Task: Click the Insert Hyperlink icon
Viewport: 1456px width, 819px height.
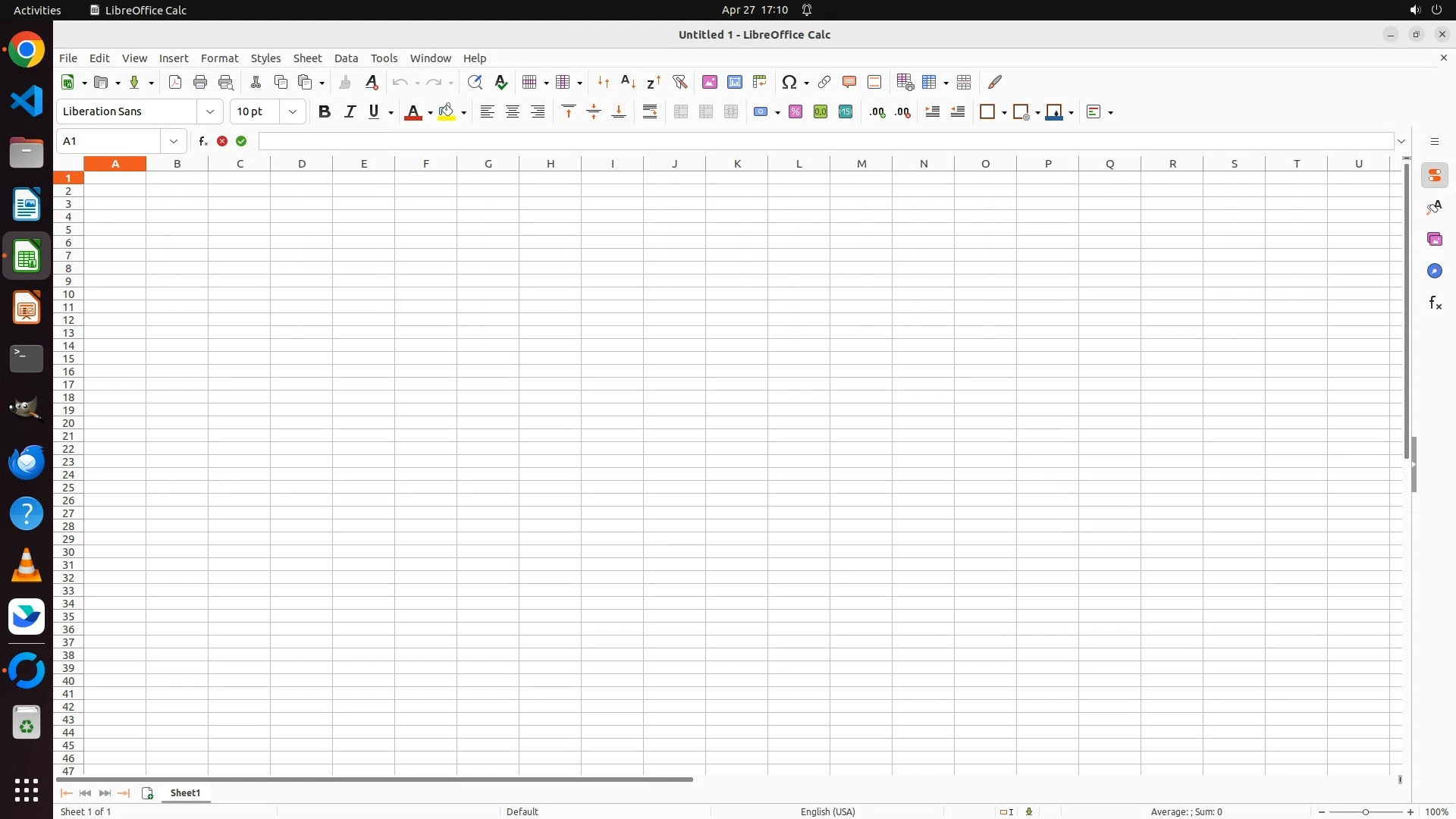Action: (824, 82)
